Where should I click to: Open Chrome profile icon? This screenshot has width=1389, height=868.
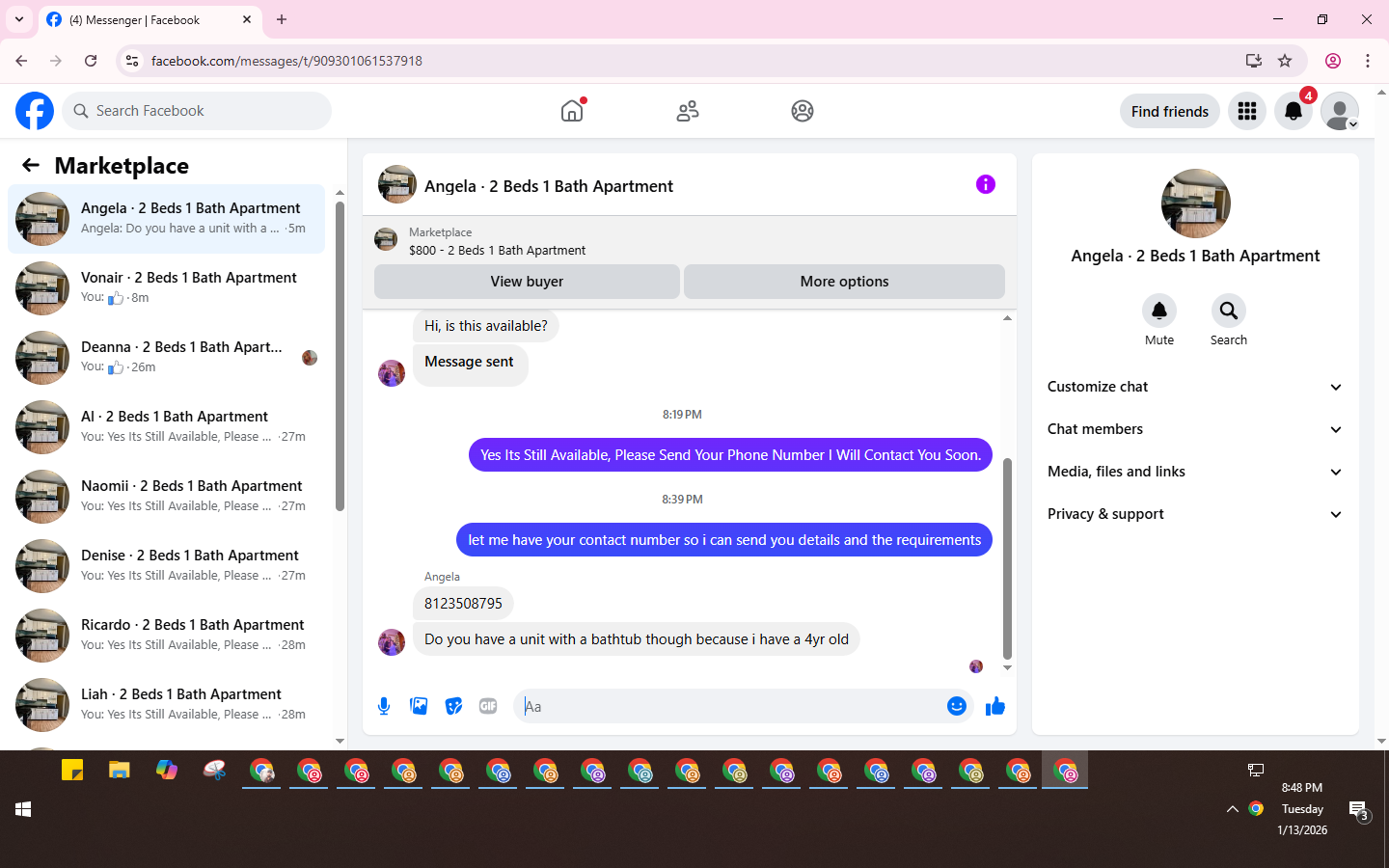tap(1333, 61)
